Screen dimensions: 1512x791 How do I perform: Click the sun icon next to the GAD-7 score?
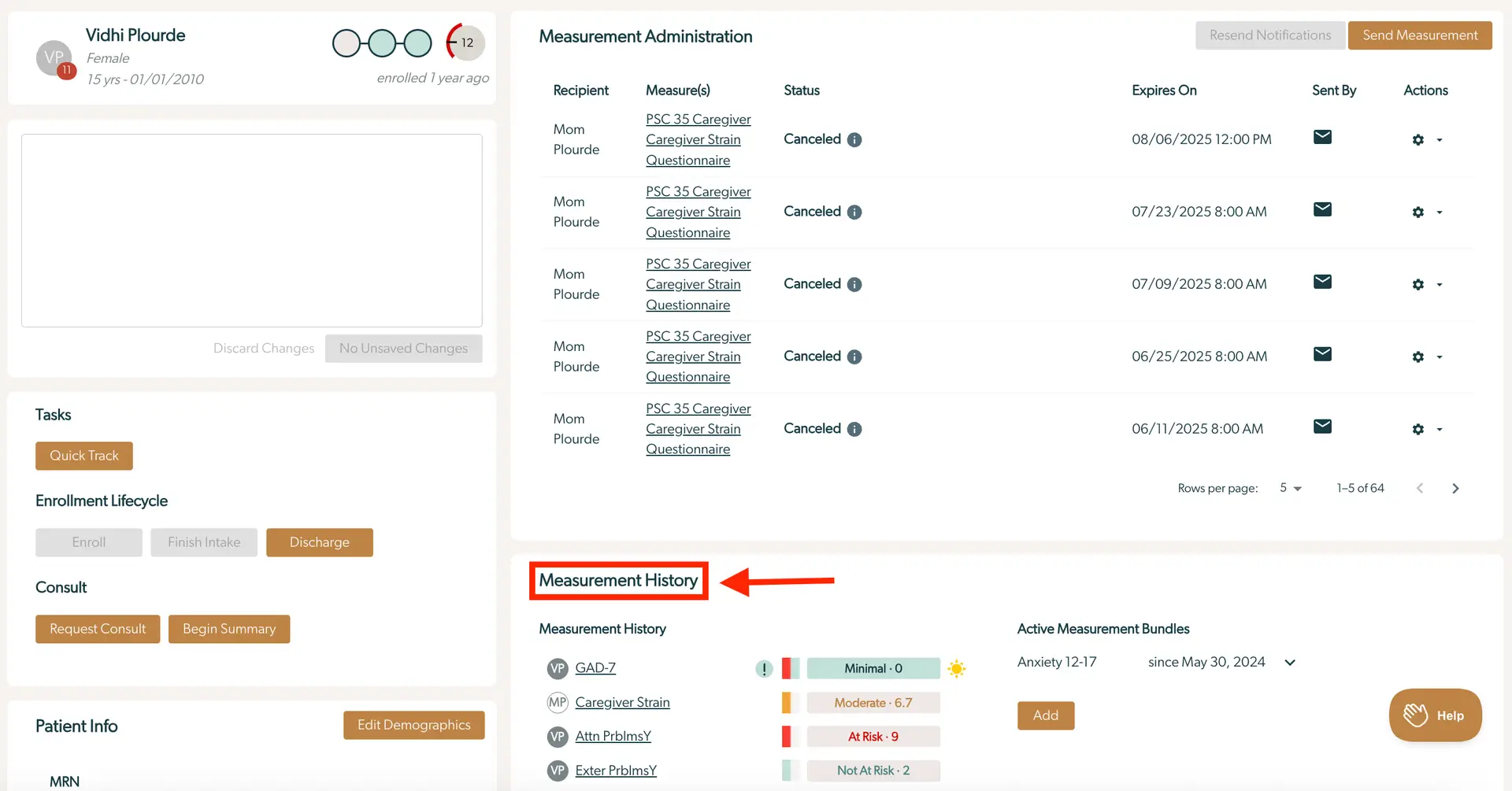(x=957, y=668)
